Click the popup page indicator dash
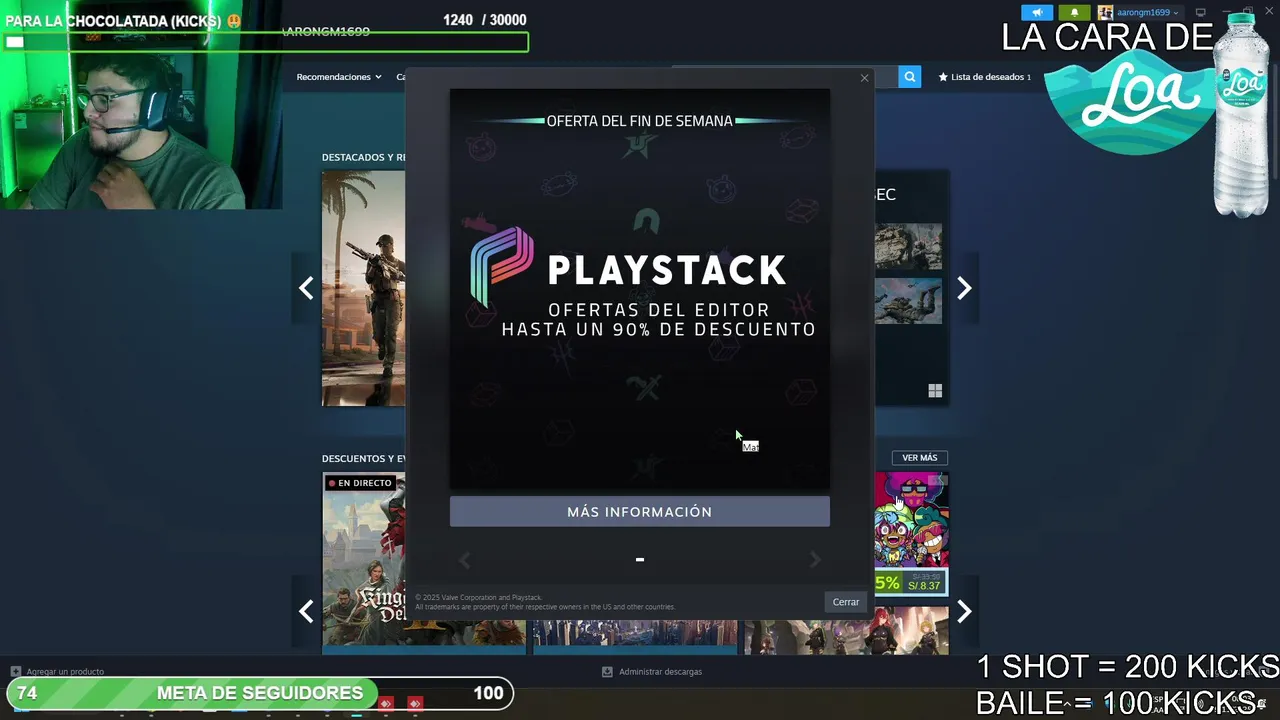 pos(640,560)
